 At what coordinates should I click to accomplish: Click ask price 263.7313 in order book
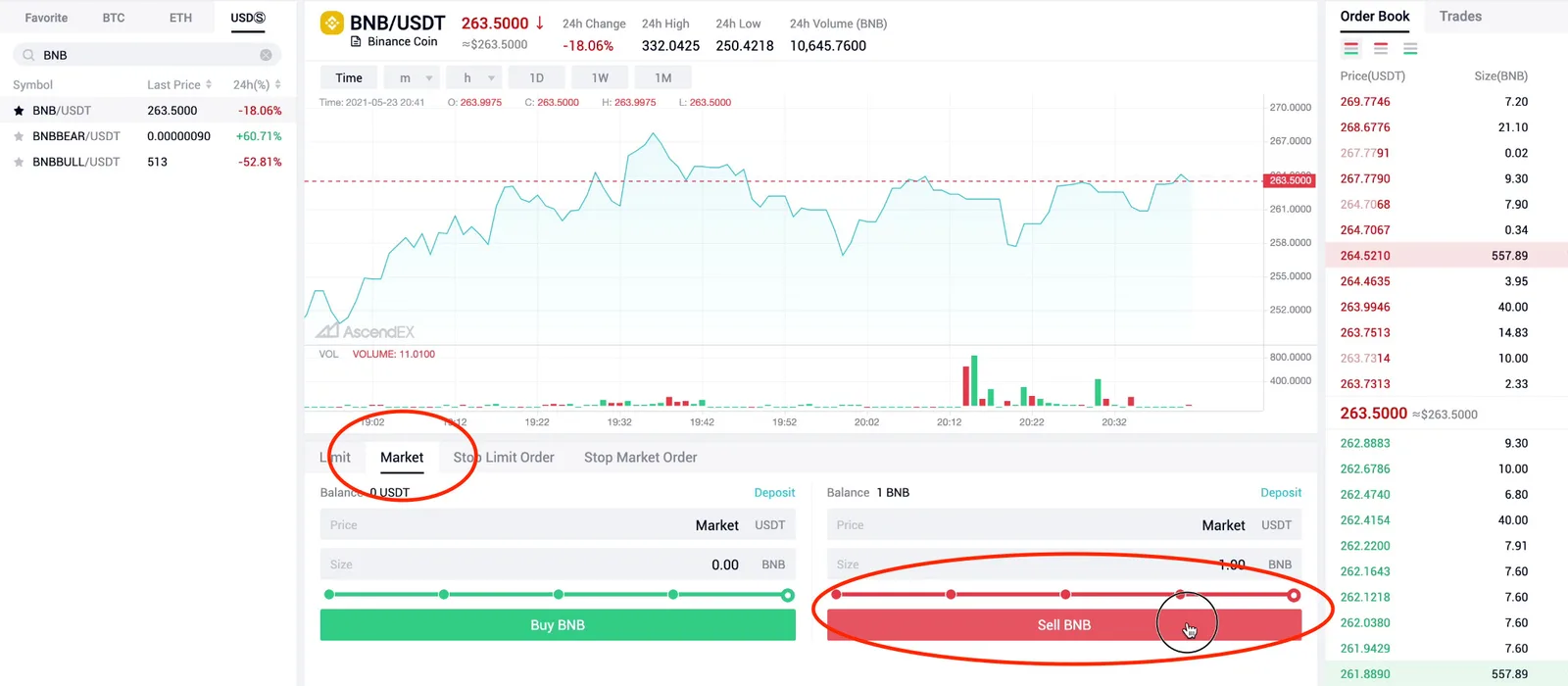click(1365, 384)
